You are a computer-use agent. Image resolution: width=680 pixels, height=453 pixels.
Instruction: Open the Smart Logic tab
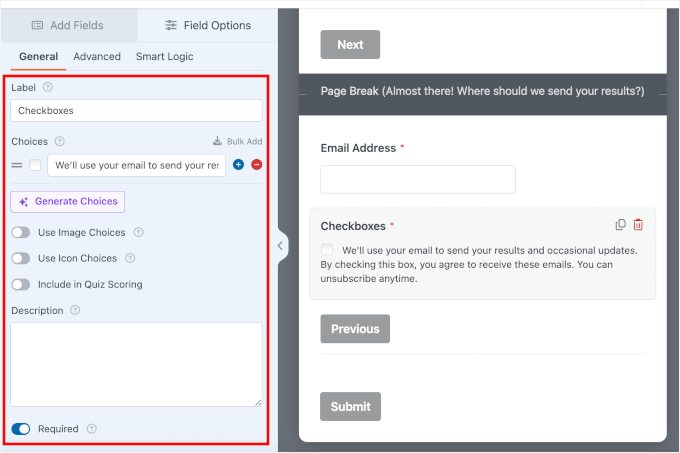165,57
